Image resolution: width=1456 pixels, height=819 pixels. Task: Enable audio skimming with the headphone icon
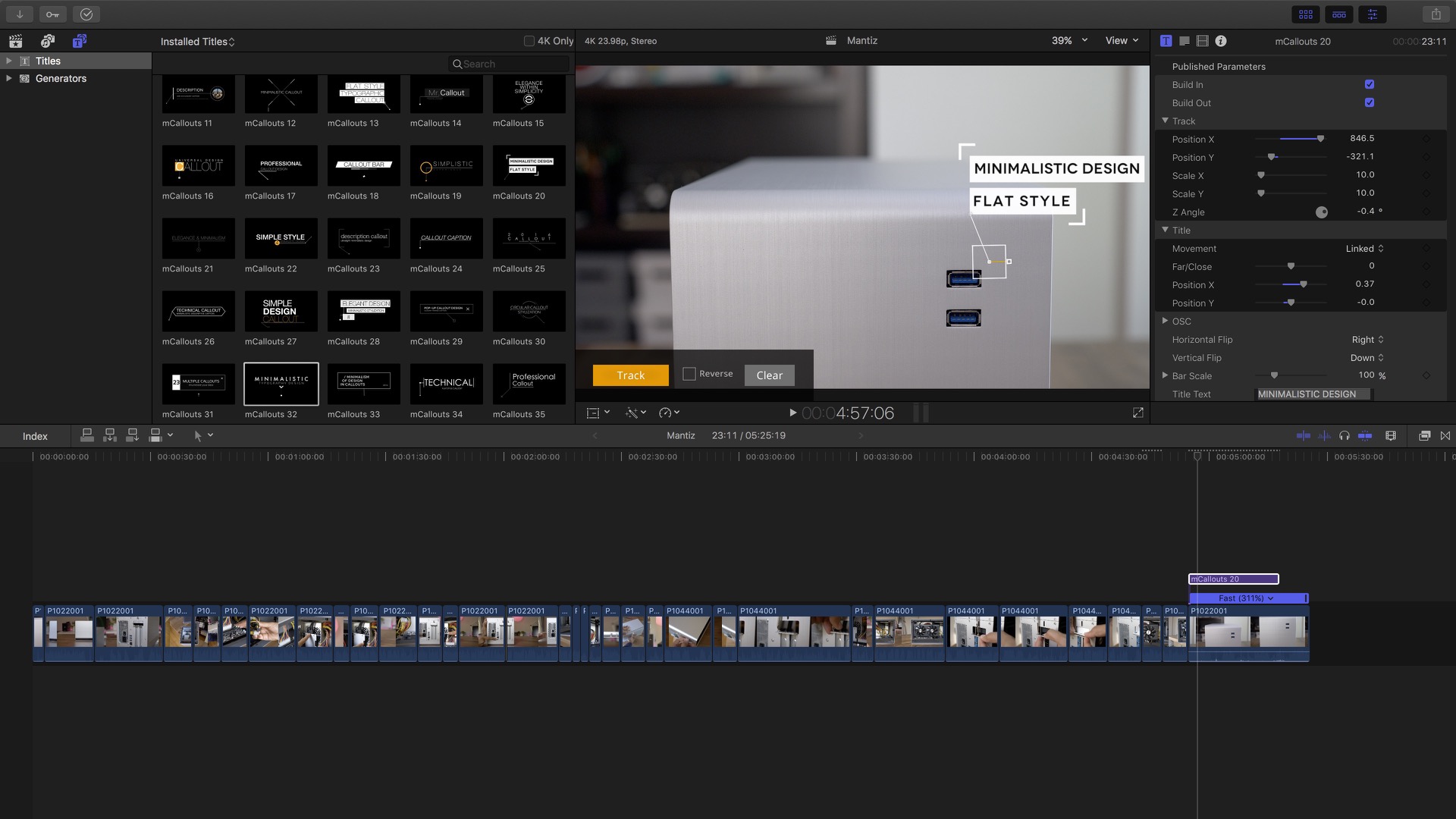1344,435
